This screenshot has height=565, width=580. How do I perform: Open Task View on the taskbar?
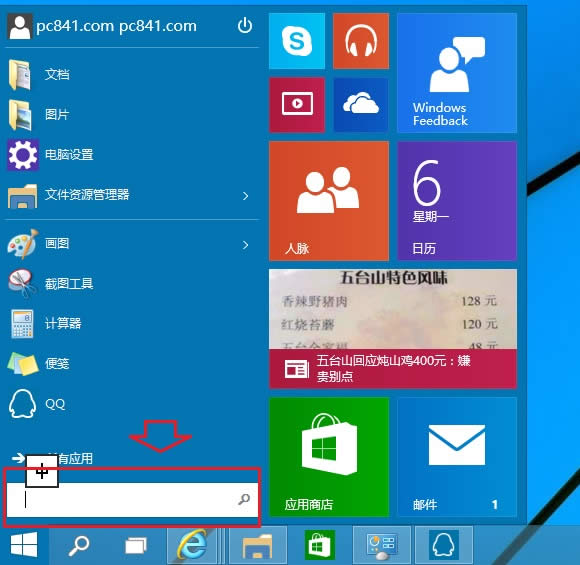[x=136, y=546]
